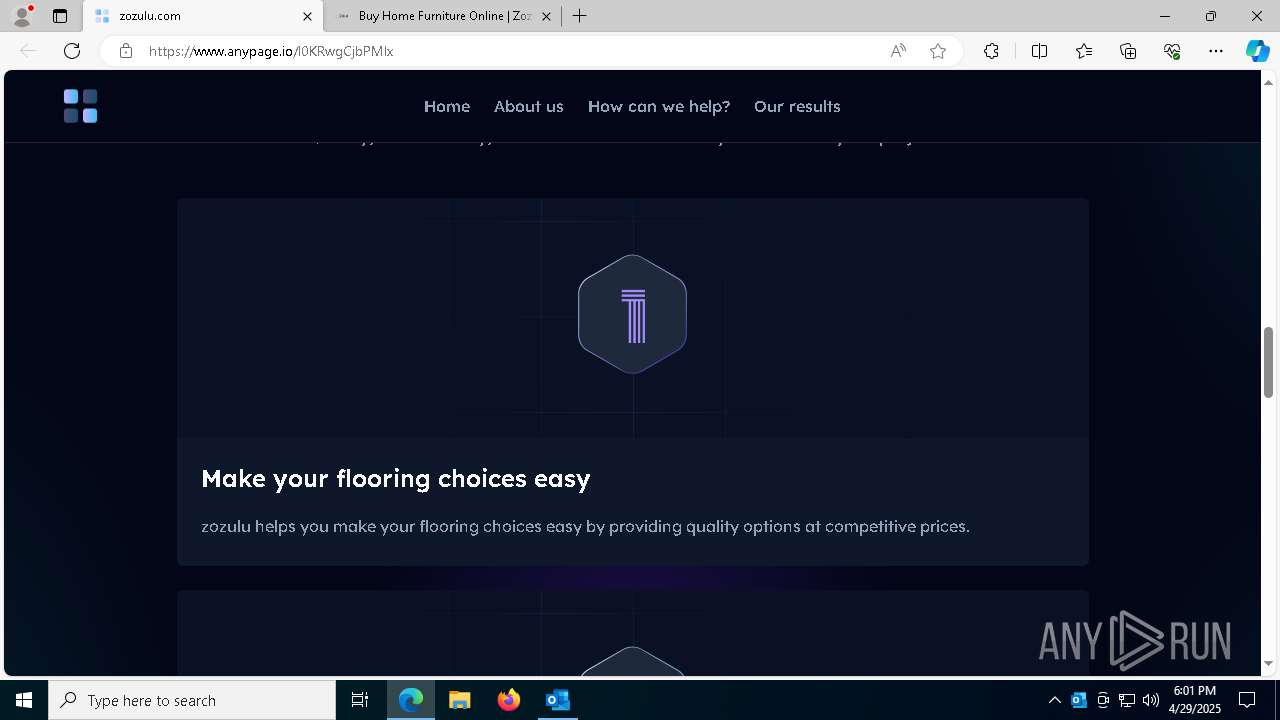Click the Home nav link
Screen dimensions: 1280x720
[447, 106]
